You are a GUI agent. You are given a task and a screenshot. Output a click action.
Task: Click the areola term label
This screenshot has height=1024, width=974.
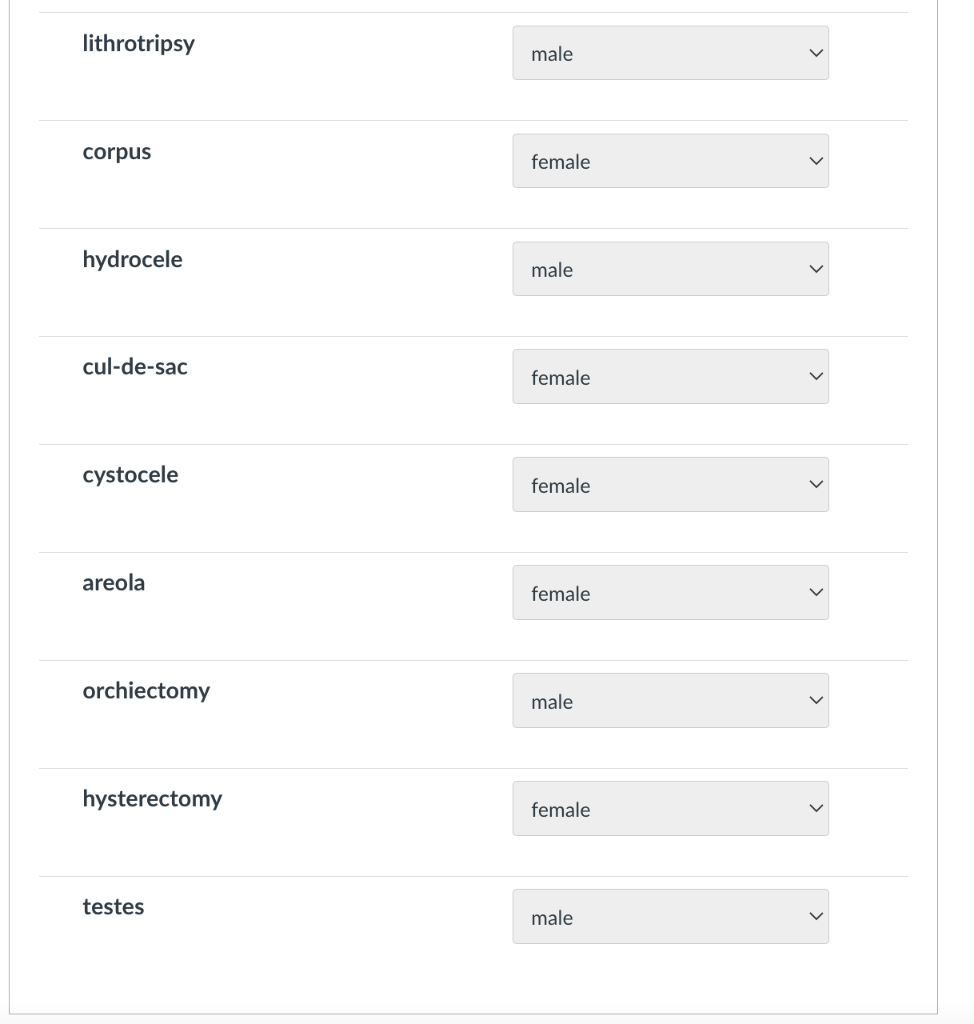coord(113,583)
